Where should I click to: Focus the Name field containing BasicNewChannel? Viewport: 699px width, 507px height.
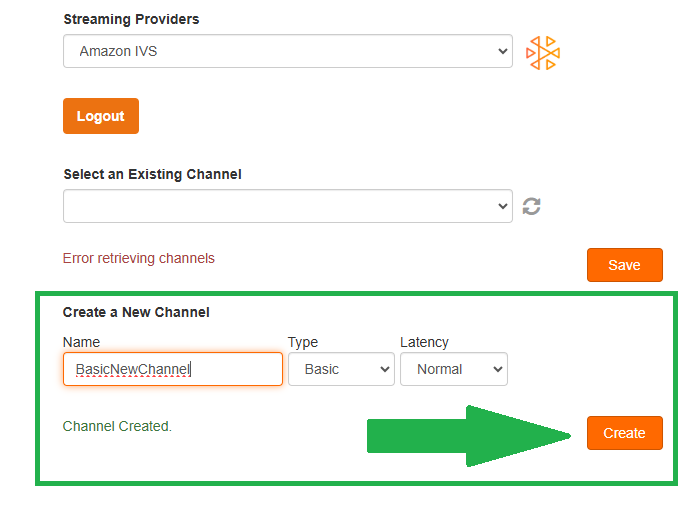[173, 369]
